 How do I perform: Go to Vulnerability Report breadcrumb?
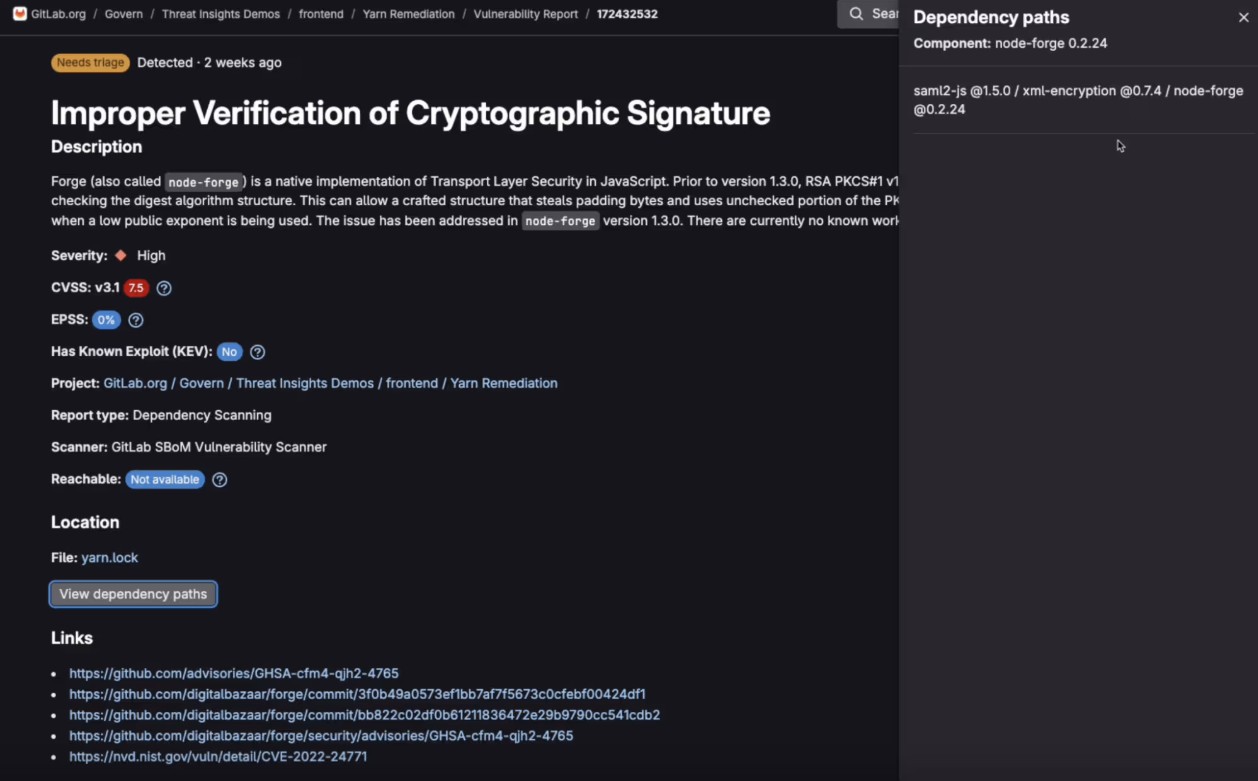(x=526, y=14)
